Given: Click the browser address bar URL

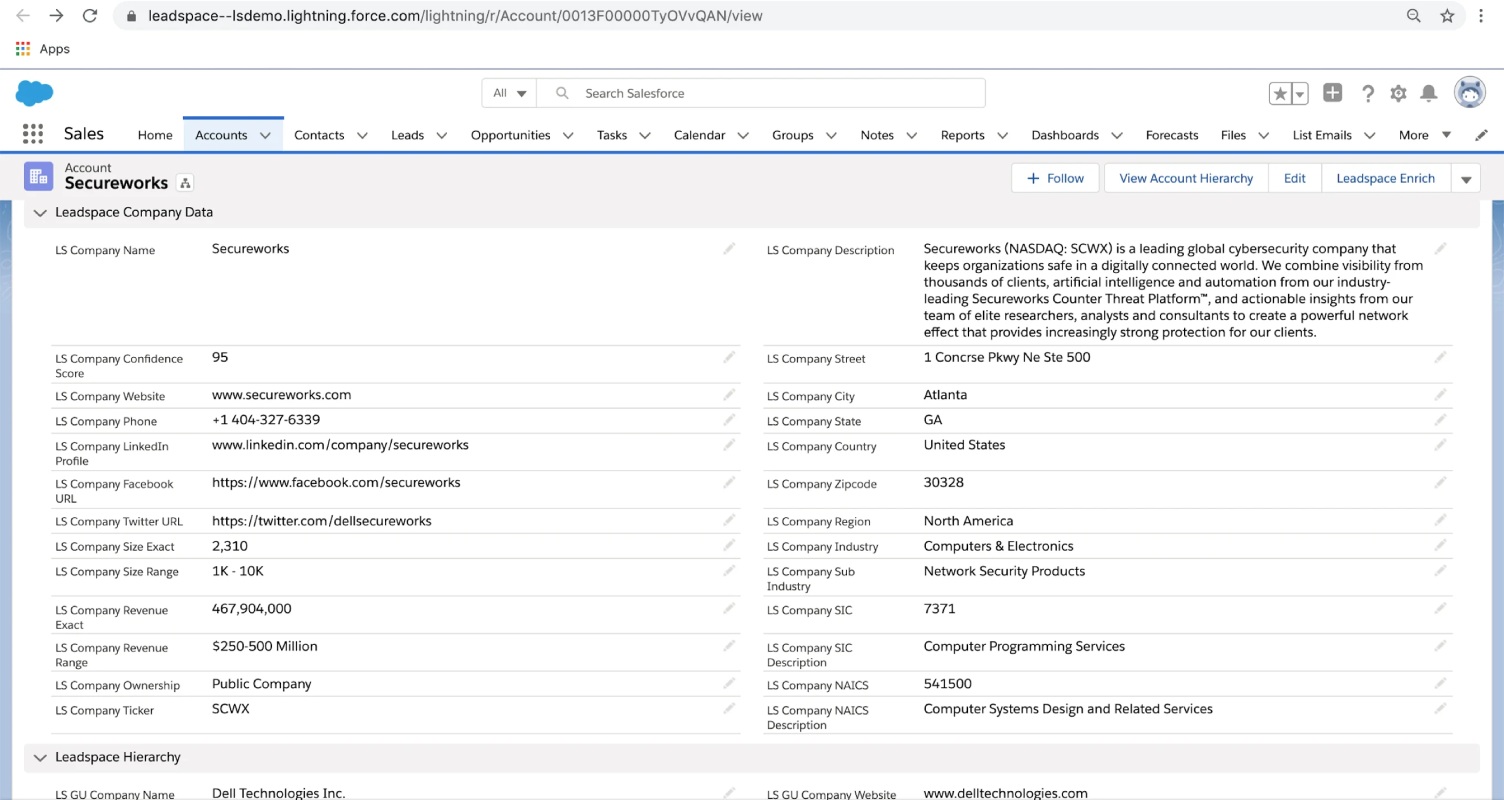Looking at the screenshot, I should coord(455,16).
